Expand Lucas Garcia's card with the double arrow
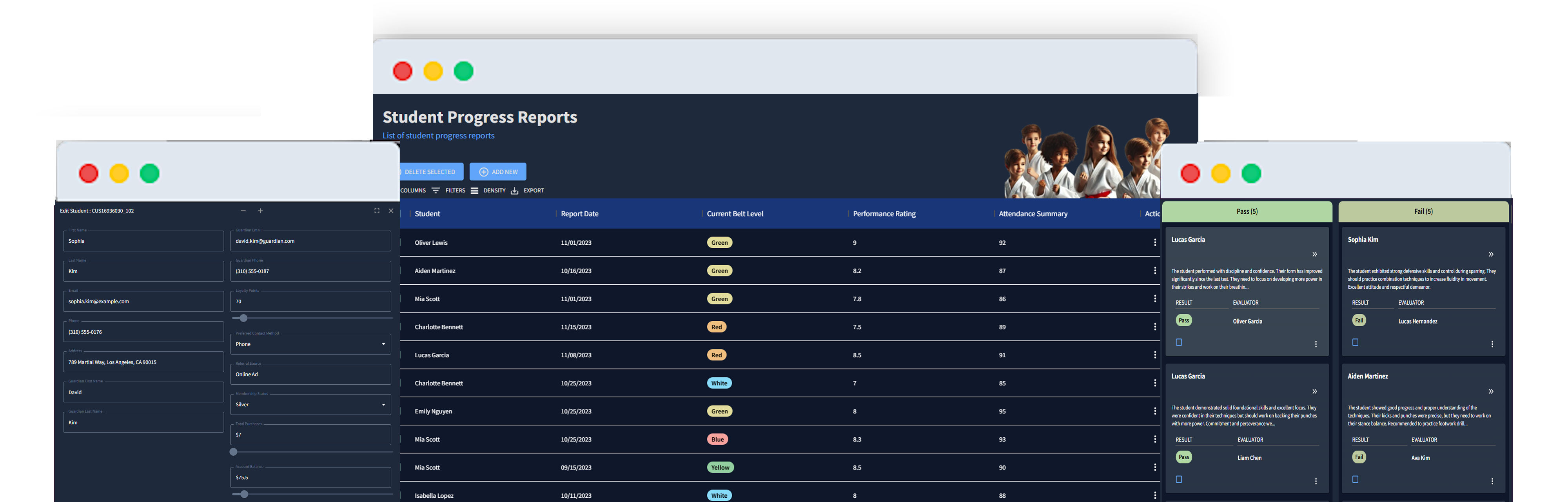The height and width of the screenshot is (502, 1568). 1314,254
